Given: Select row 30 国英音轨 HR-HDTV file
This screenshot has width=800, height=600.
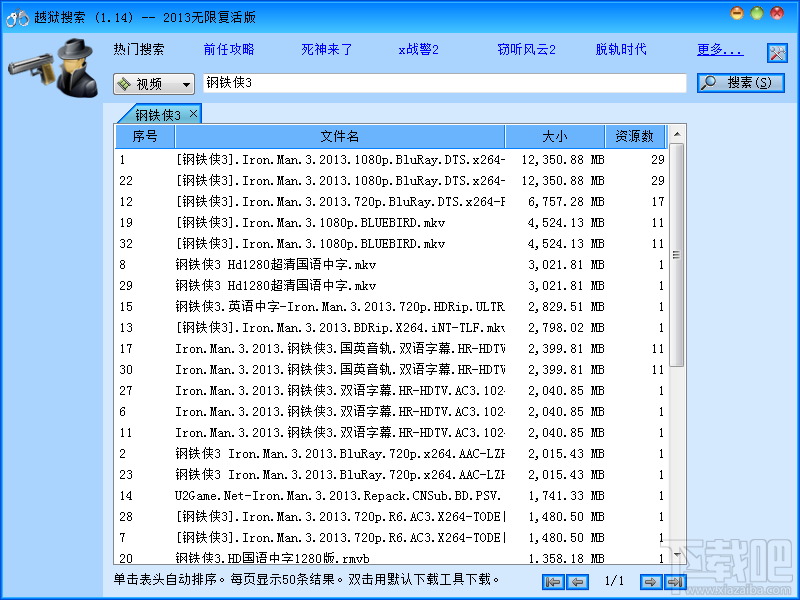Looking at the screenshot, I should pos(392,369).
